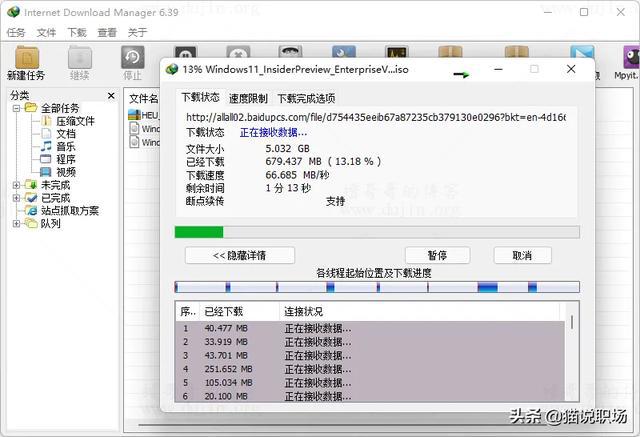The height and width of the screenshot is (437, 640).
Task: Select the 已完成 folder
Action: coord(56,198)
